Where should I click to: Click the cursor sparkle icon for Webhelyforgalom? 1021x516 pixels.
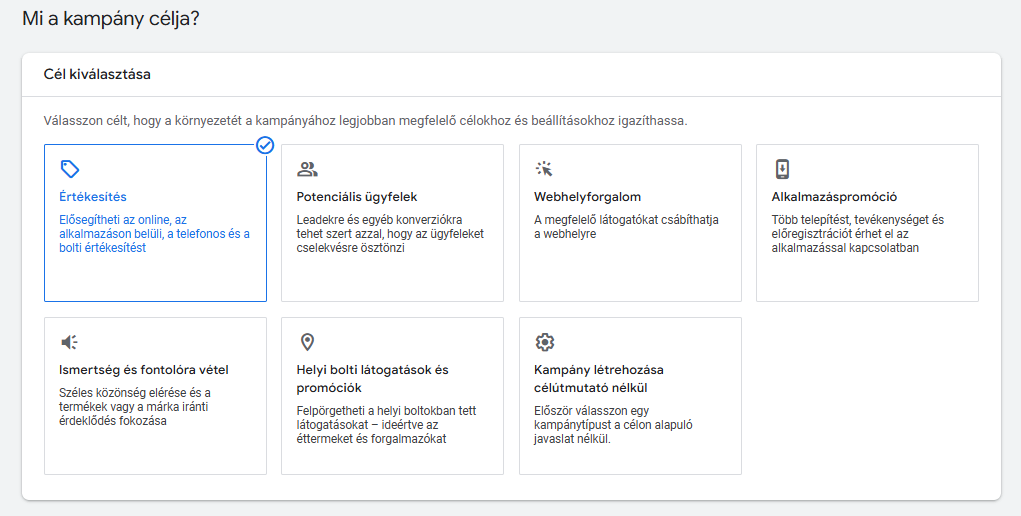(x=544, y=169)
